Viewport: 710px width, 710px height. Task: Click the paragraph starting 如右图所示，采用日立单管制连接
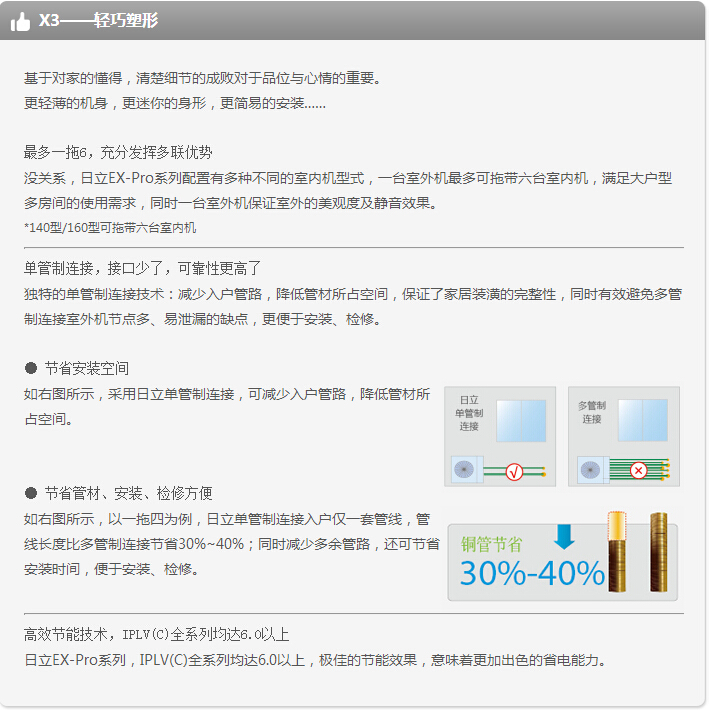227,406
